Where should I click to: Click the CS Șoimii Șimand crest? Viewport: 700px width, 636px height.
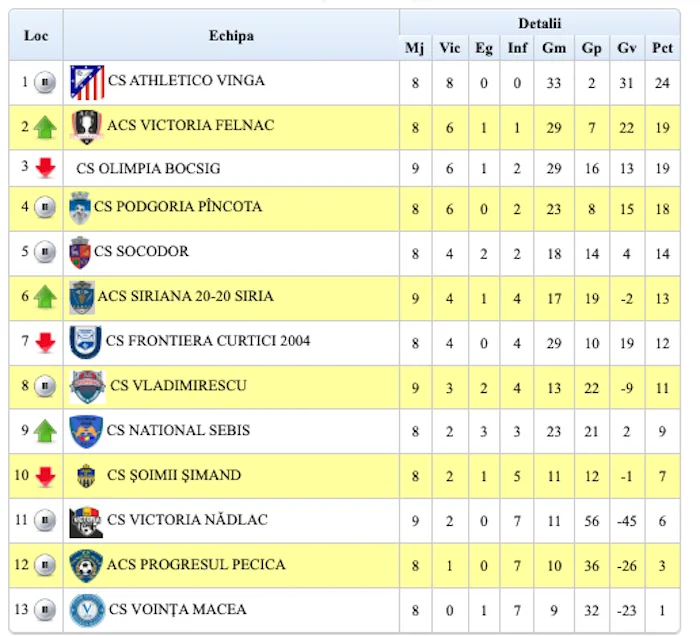(x=86, y=476)
